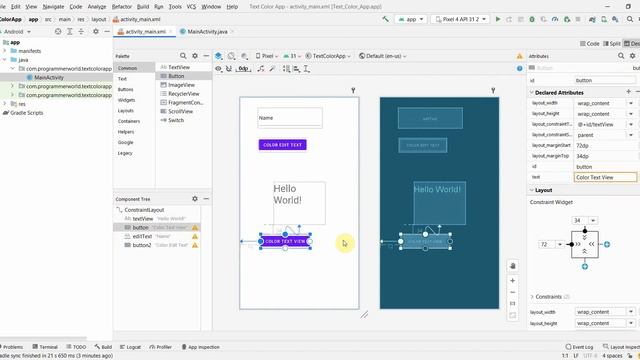
Task: Add bottom constraint with plus circle
Action: pos(585,267)
